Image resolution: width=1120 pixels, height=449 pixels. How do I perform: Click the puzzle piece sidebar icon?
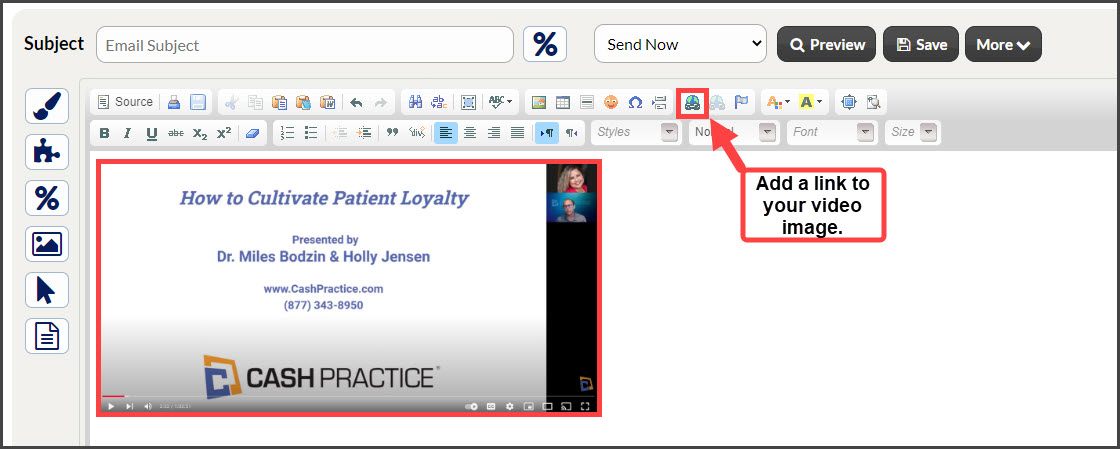(47, 152)
